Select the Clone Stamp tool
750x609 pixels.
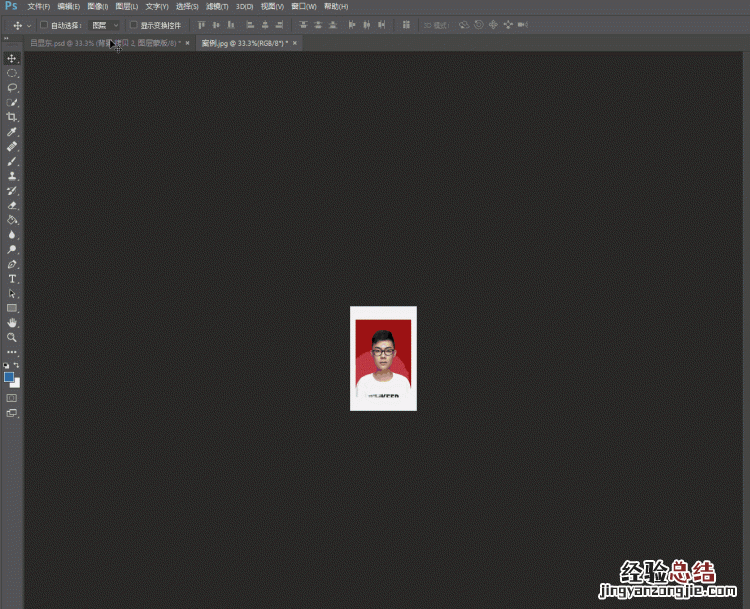(x=12, y=176)
